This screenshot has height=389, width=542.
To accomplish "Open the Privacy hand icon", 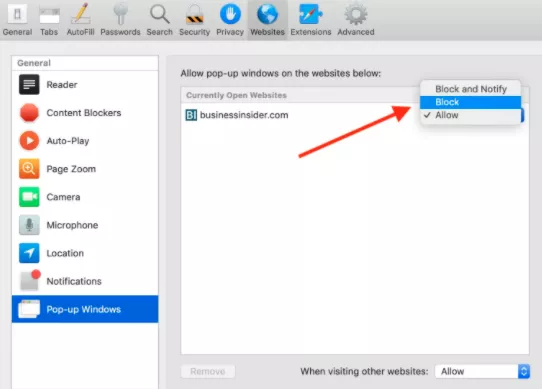I will 230,14.
